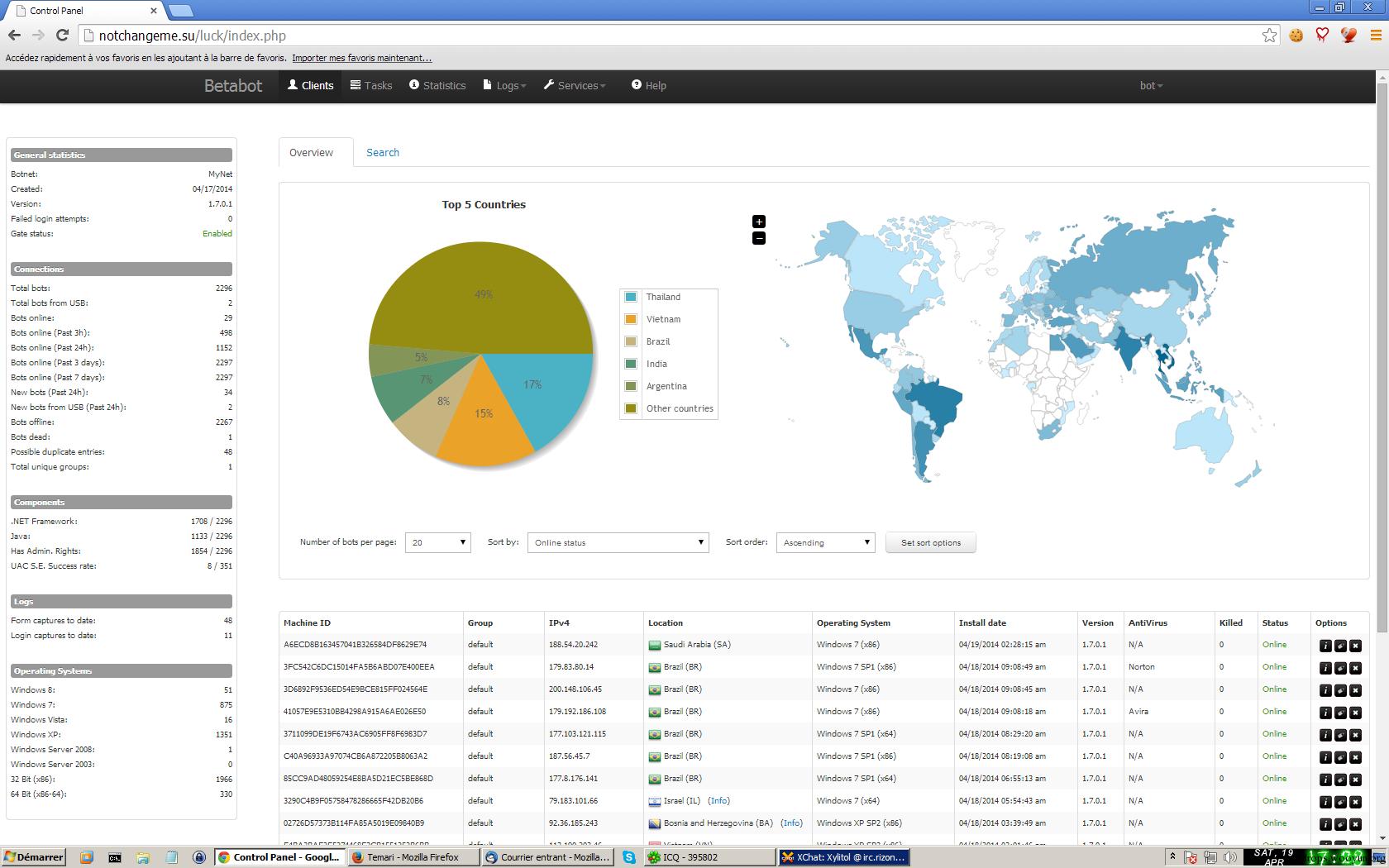Switch to the Search tab

pos(383,153)
